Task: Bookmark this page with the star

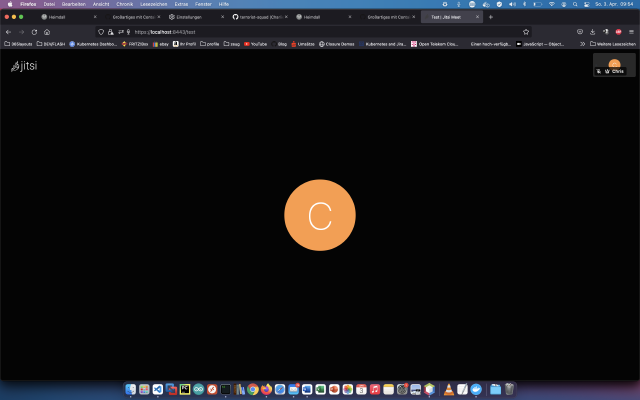Action: point(526,32)
